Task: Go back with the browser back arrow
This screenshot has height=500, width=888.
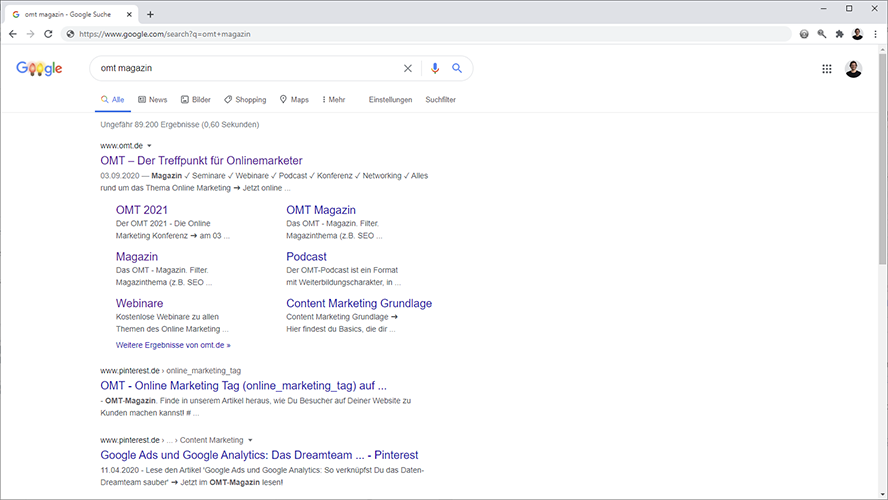Action: pos(12,34)
